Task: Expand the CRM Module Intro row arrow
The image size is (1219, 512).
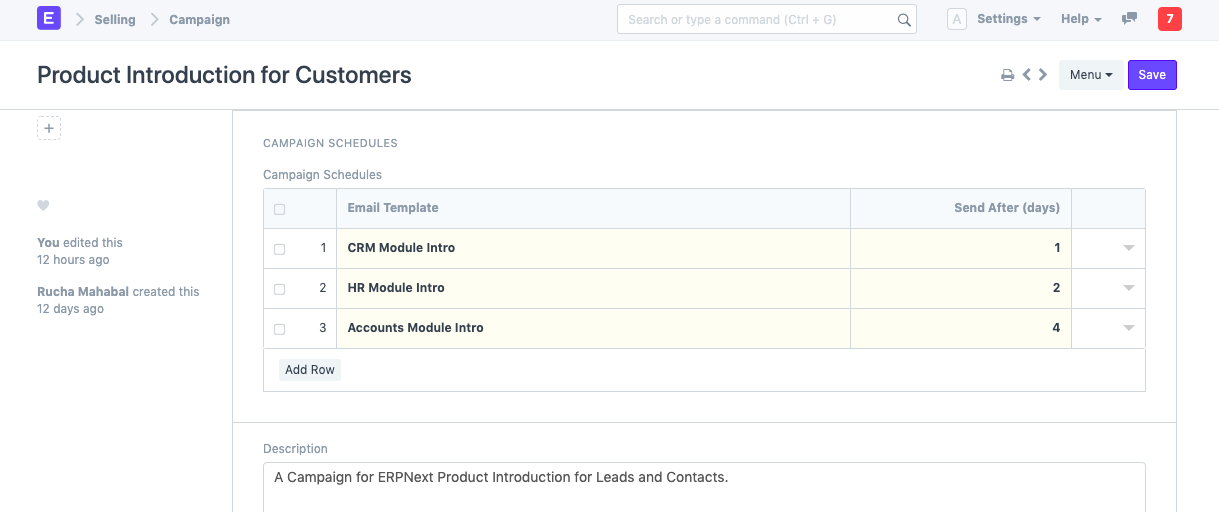Action: tap(1129, 248)
